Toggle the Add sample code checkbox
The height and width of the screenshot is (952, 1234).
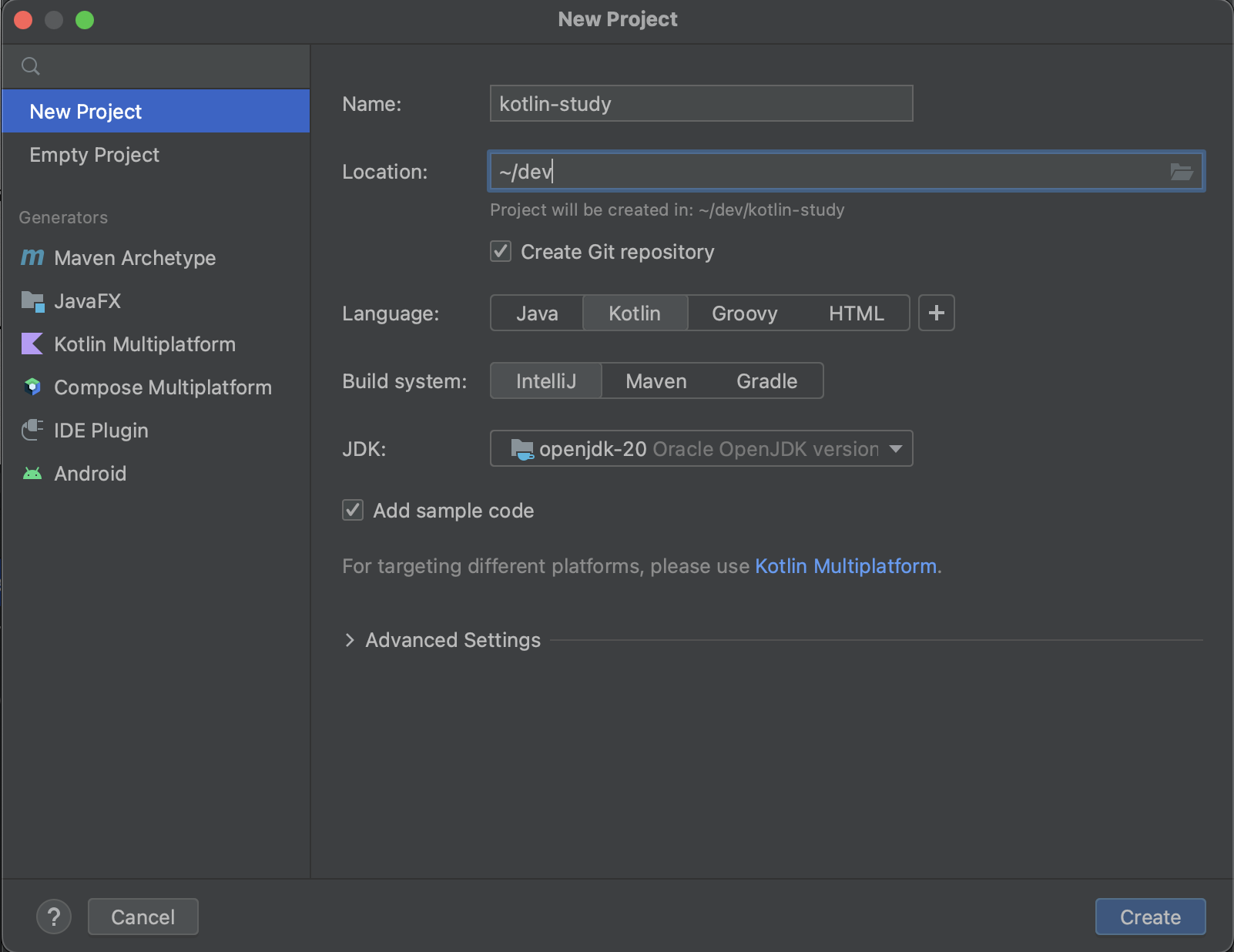tap(353, 510)
